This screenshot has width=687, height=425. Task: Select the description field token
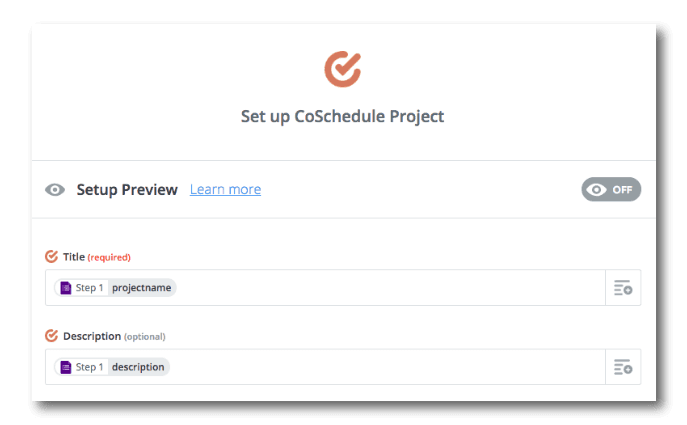[x=138, y=367]
